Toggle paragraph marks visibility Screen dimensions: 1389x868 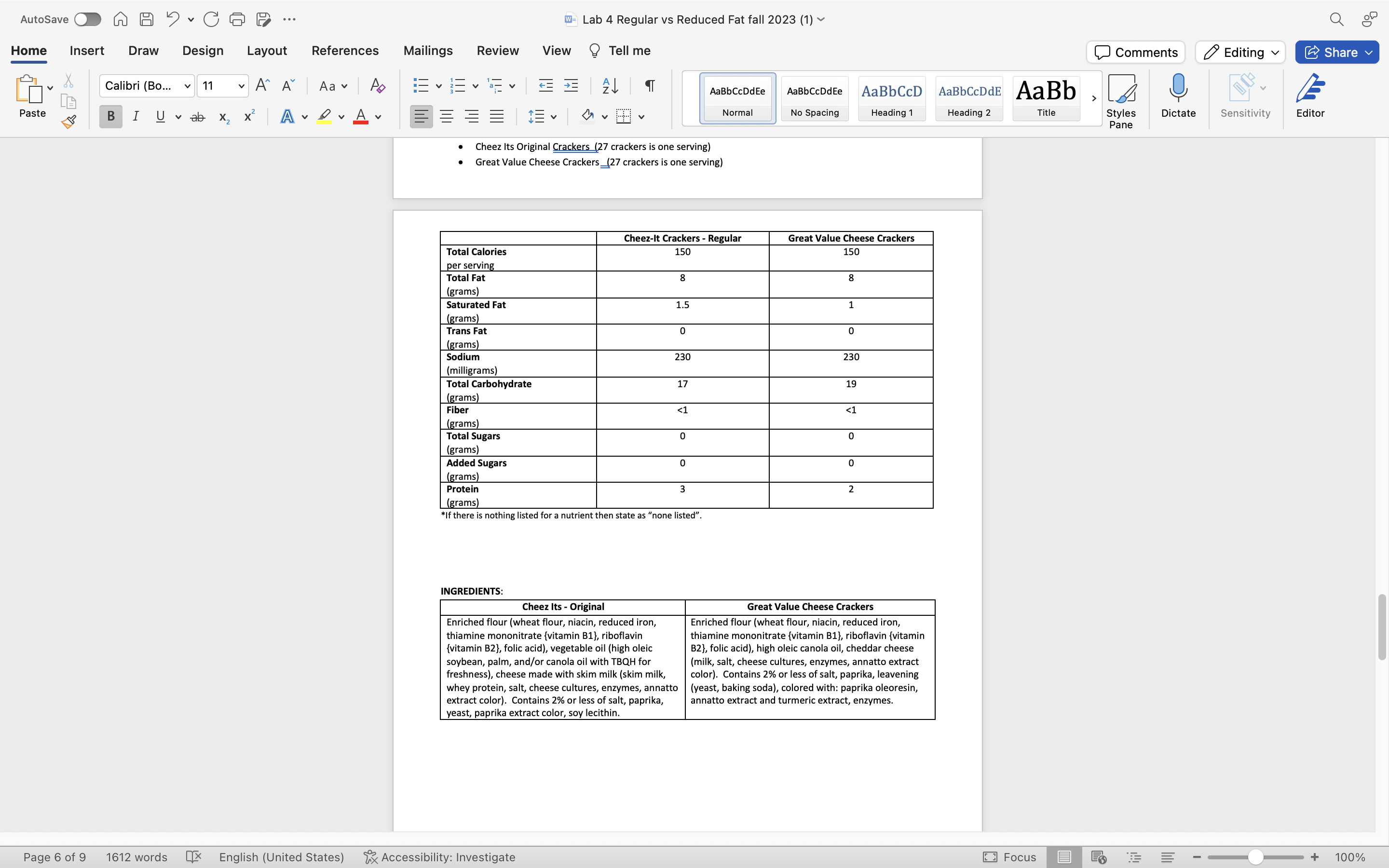pos(649,85)
